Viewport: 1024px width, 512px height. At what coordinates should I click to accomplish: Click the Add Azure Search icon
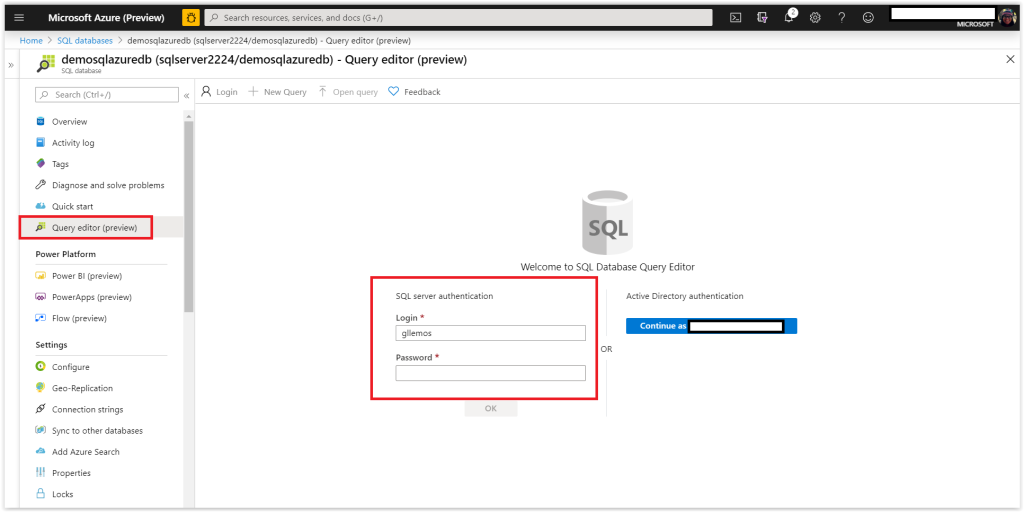40,451
